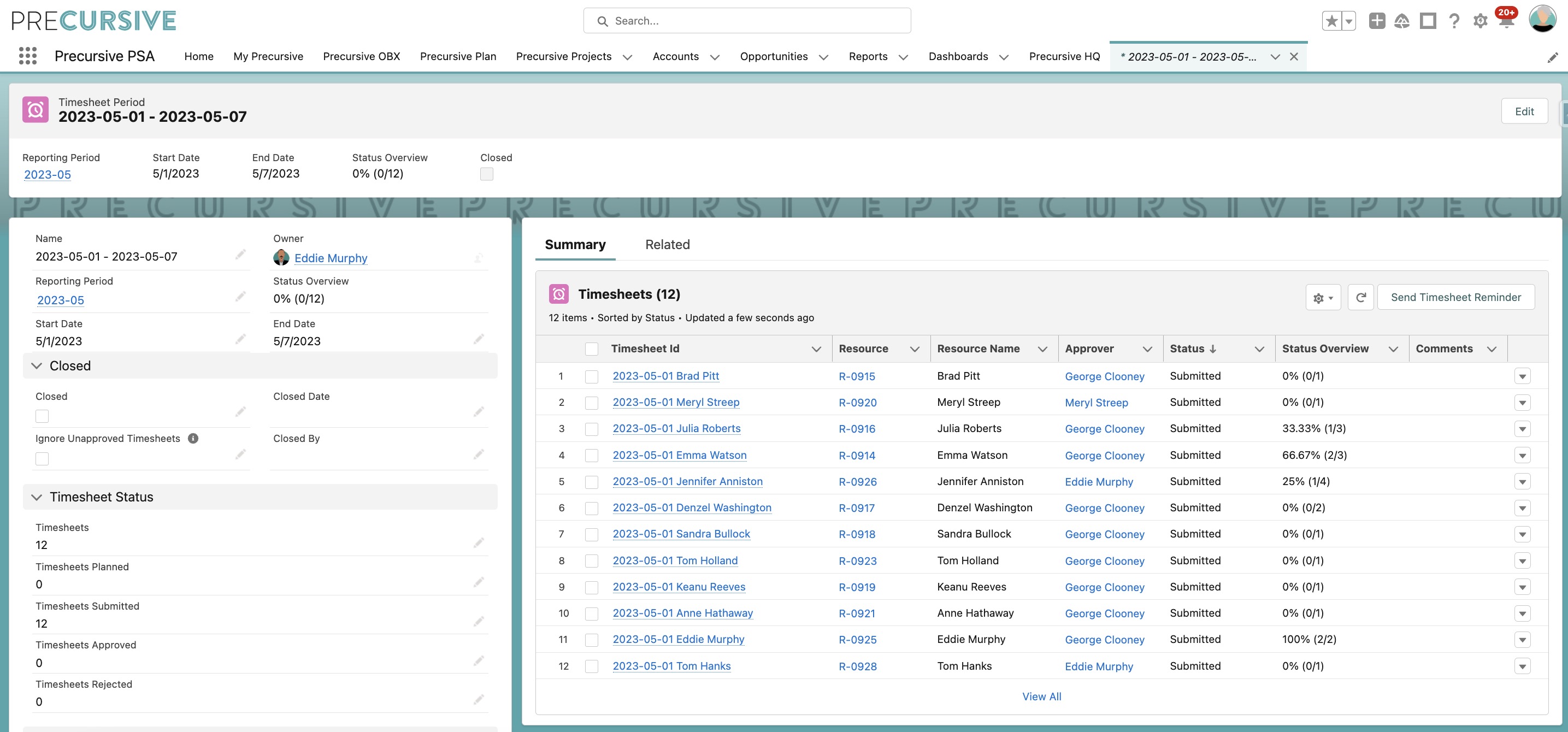Switch to the Related tab
The width and height of the screenshot is (1568, 732).
pos(668,245)
